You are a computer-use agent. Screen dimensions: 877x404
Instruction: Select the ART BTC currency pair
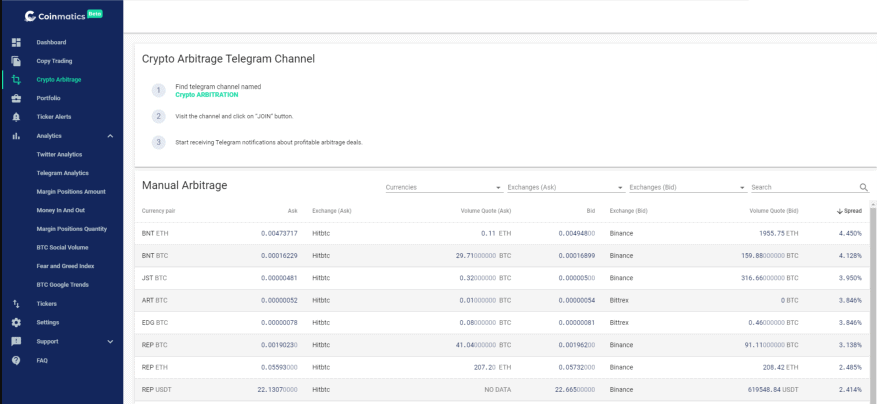click(x=154, y=300)
